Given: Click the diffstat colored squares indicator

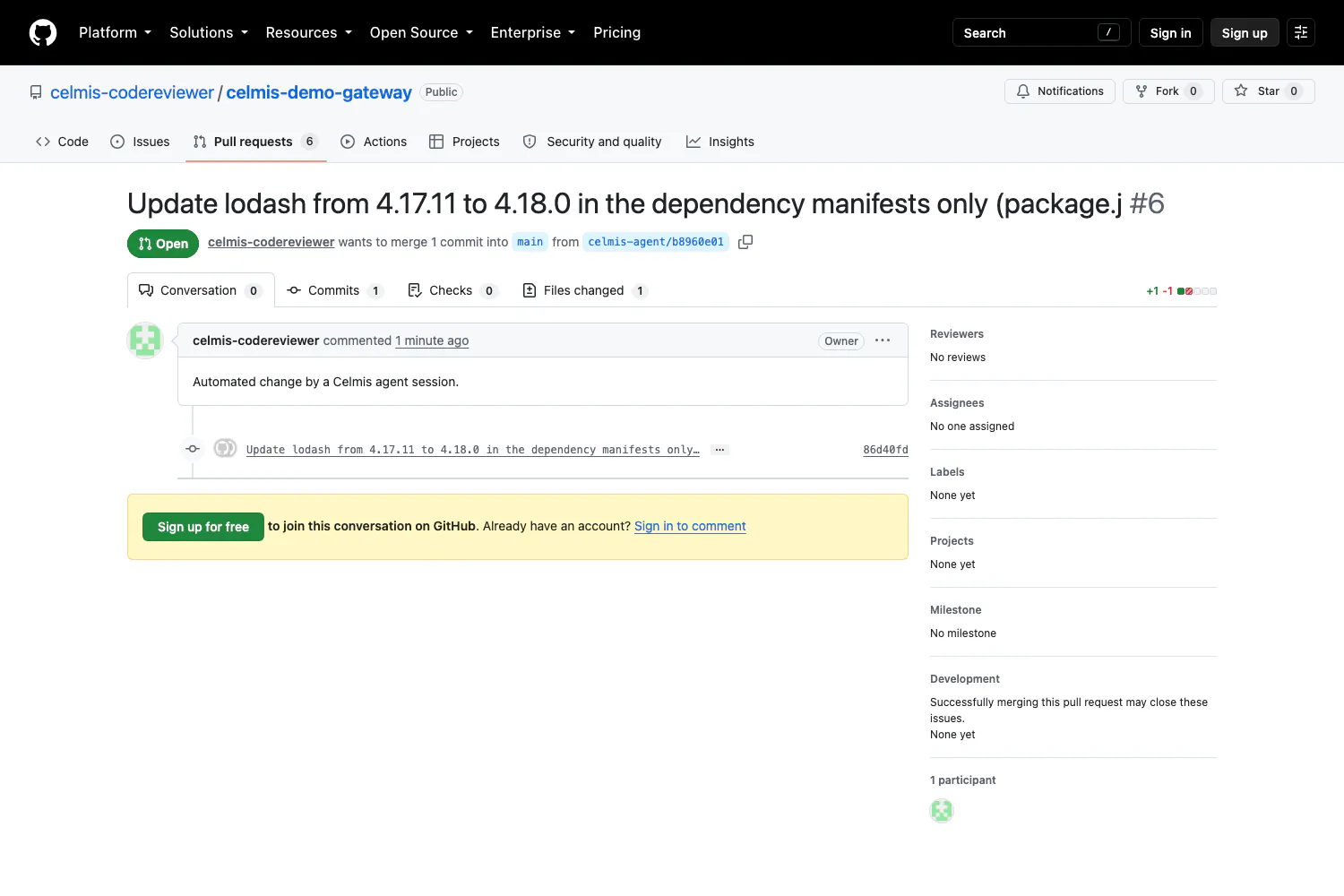Looking at the screenshot, I should tap(1197, 291).
